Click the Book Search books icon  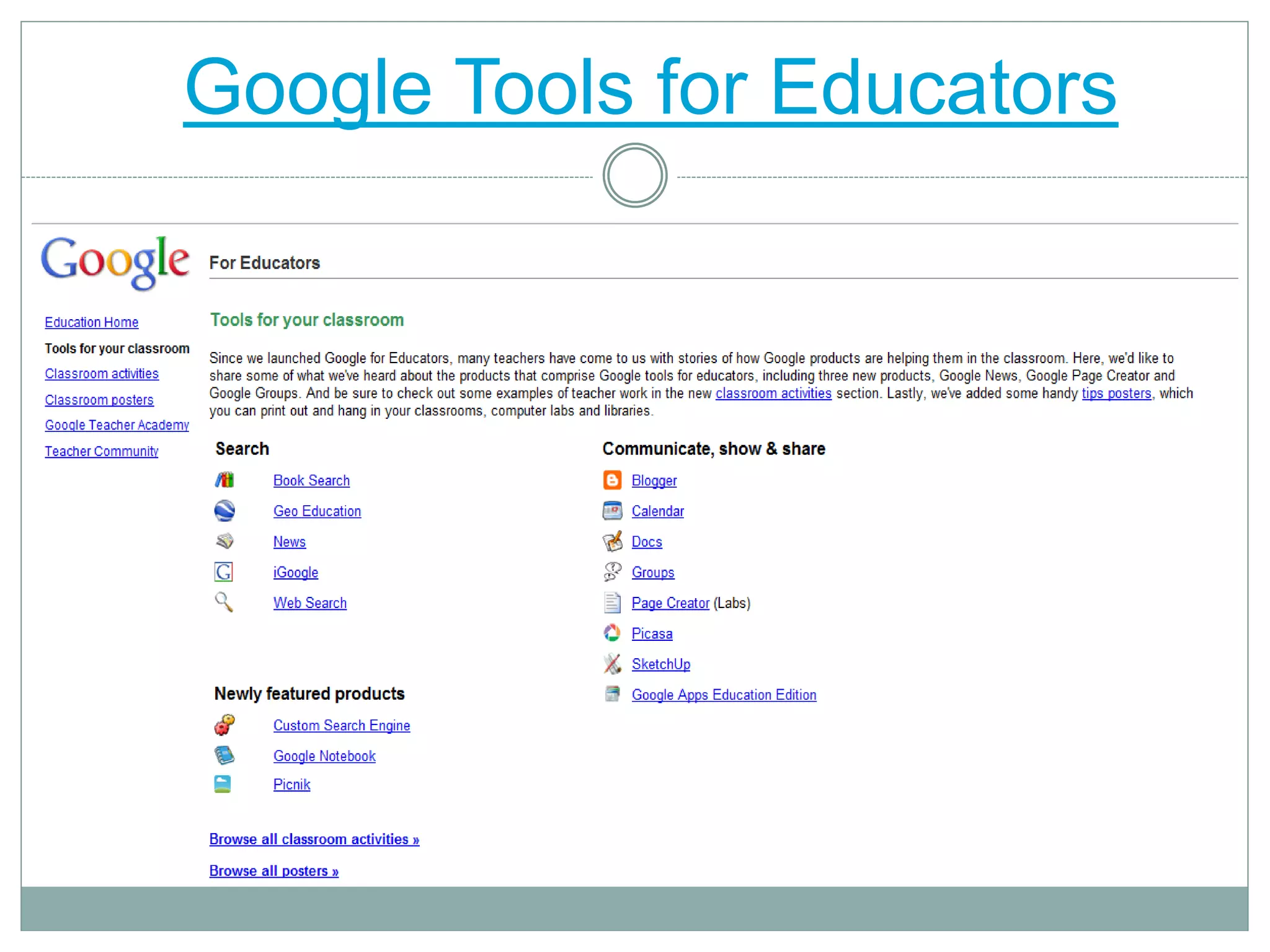224,480
